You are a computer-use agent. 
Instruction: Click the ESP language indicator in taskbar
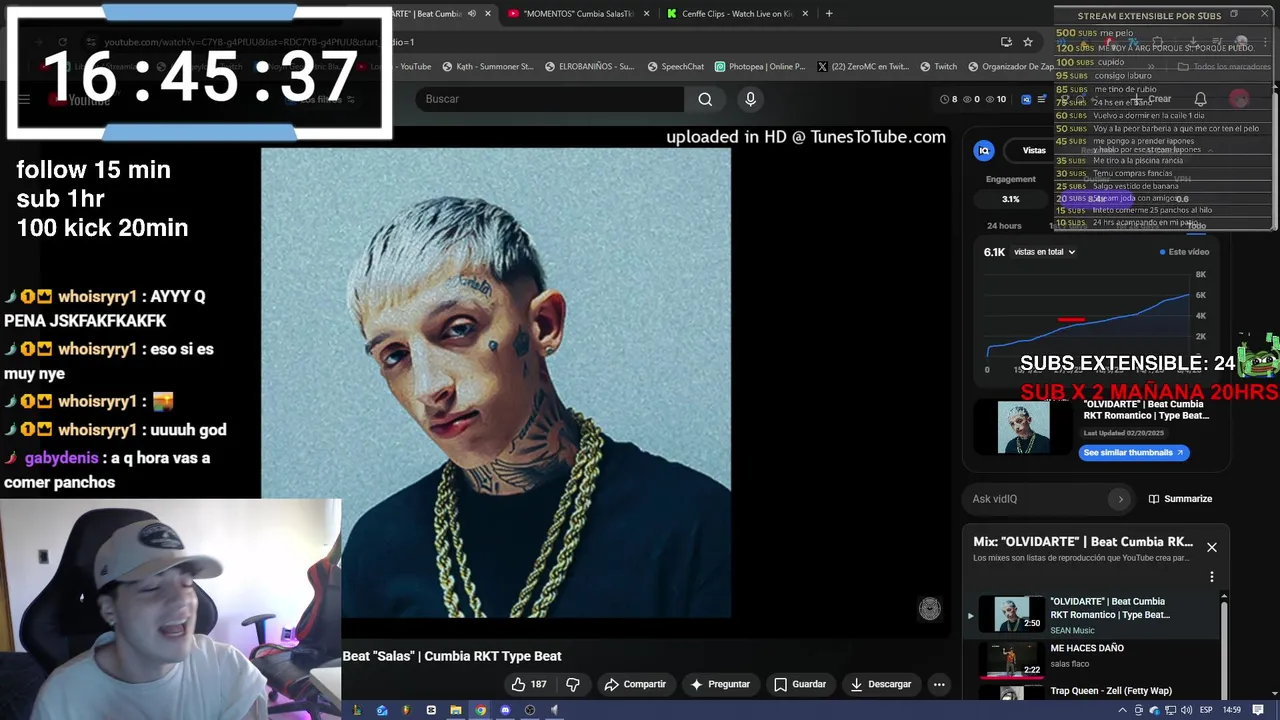pyautogui.click(x=1206, y=710)
